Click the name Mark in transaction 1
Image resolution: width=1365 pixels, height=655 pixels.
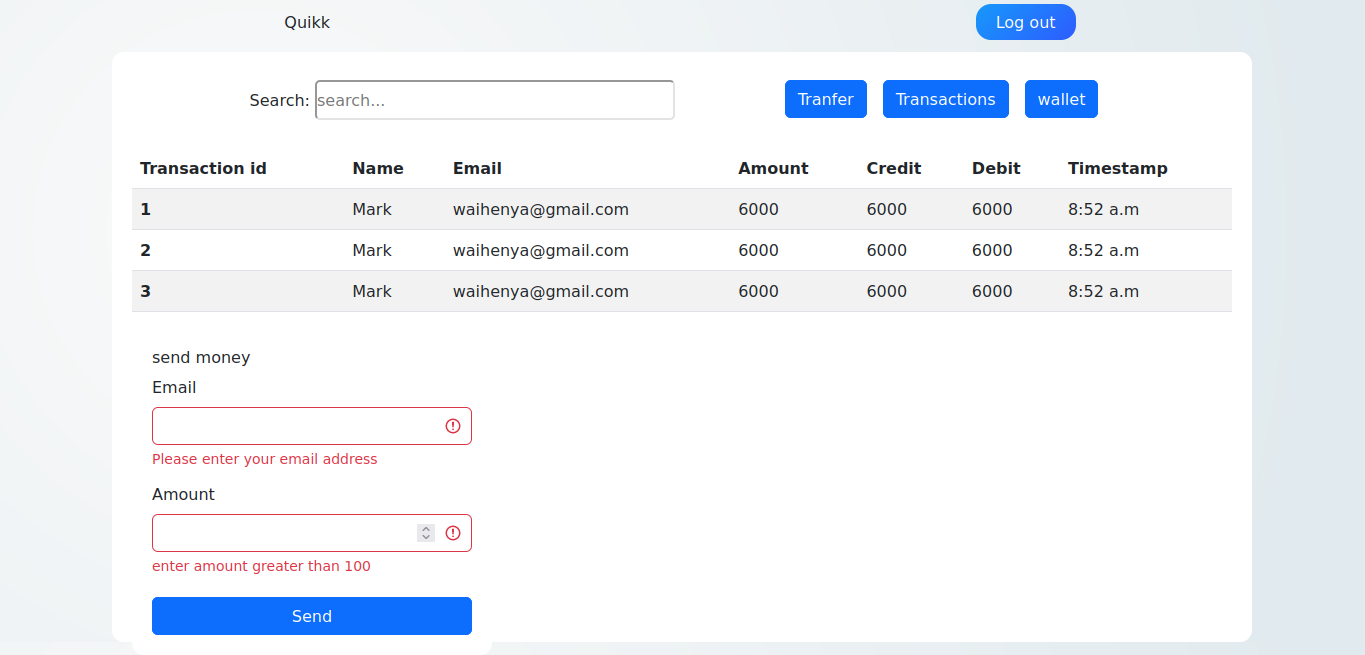point(372,209)
